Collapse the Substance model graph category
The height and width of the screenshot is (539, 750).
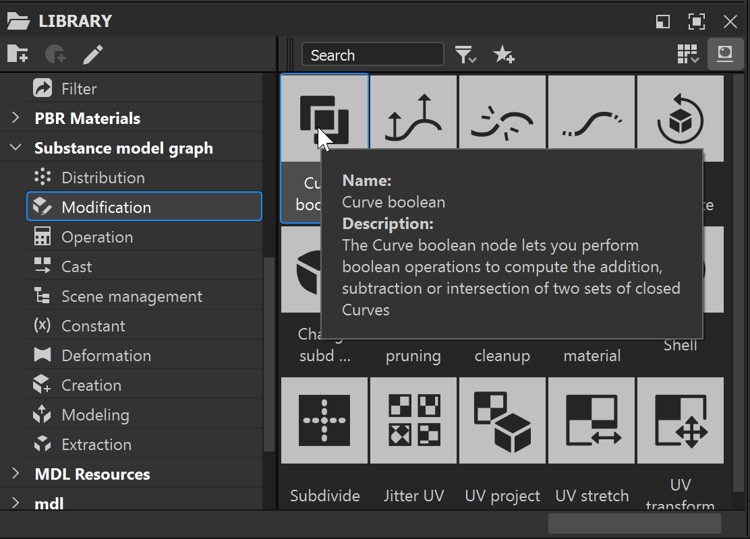coord(15,148)
